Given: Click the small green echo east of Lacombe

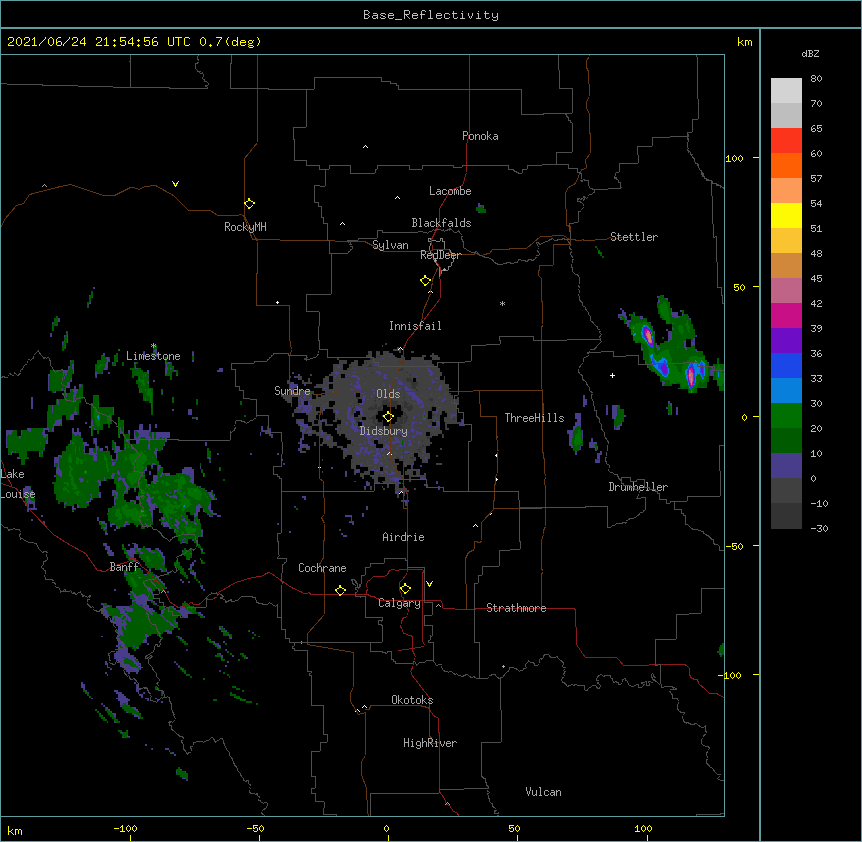Looking at the screenshot, I should tap(481, 208).
